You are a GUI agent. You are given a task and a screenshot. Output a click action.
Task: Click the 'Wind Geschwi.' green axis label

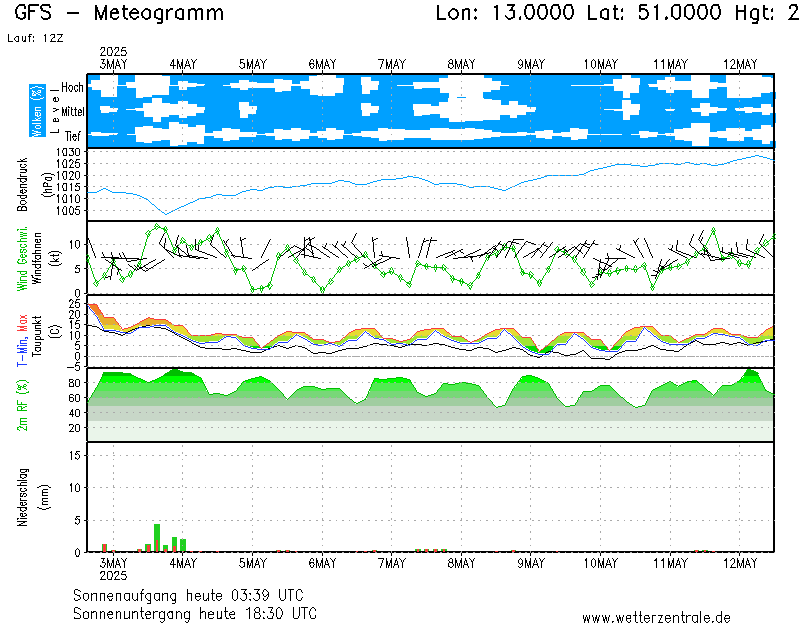22,259
